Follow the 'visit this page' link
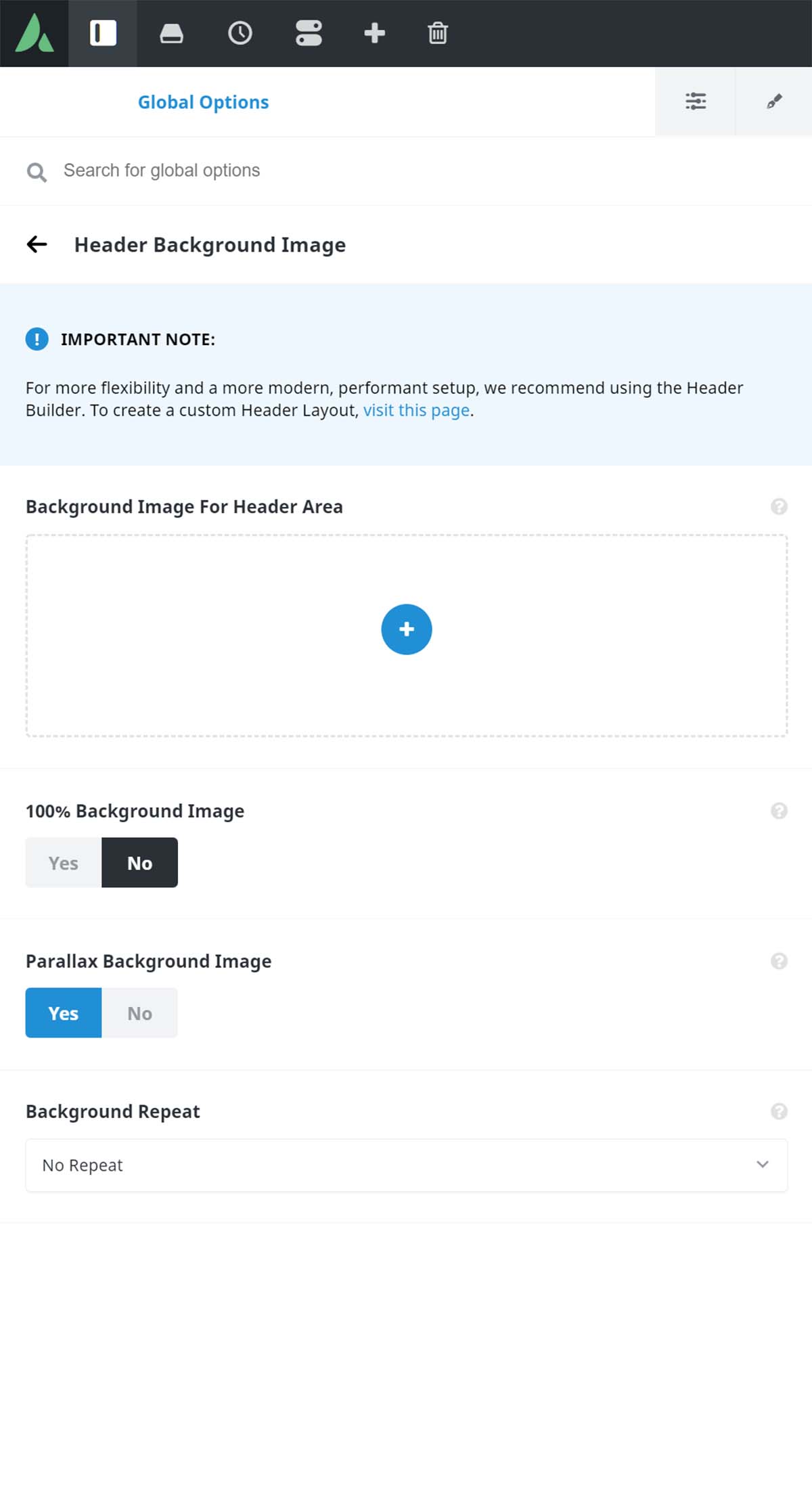This screenshot has height=1497, width=812. tap(416, 410)
